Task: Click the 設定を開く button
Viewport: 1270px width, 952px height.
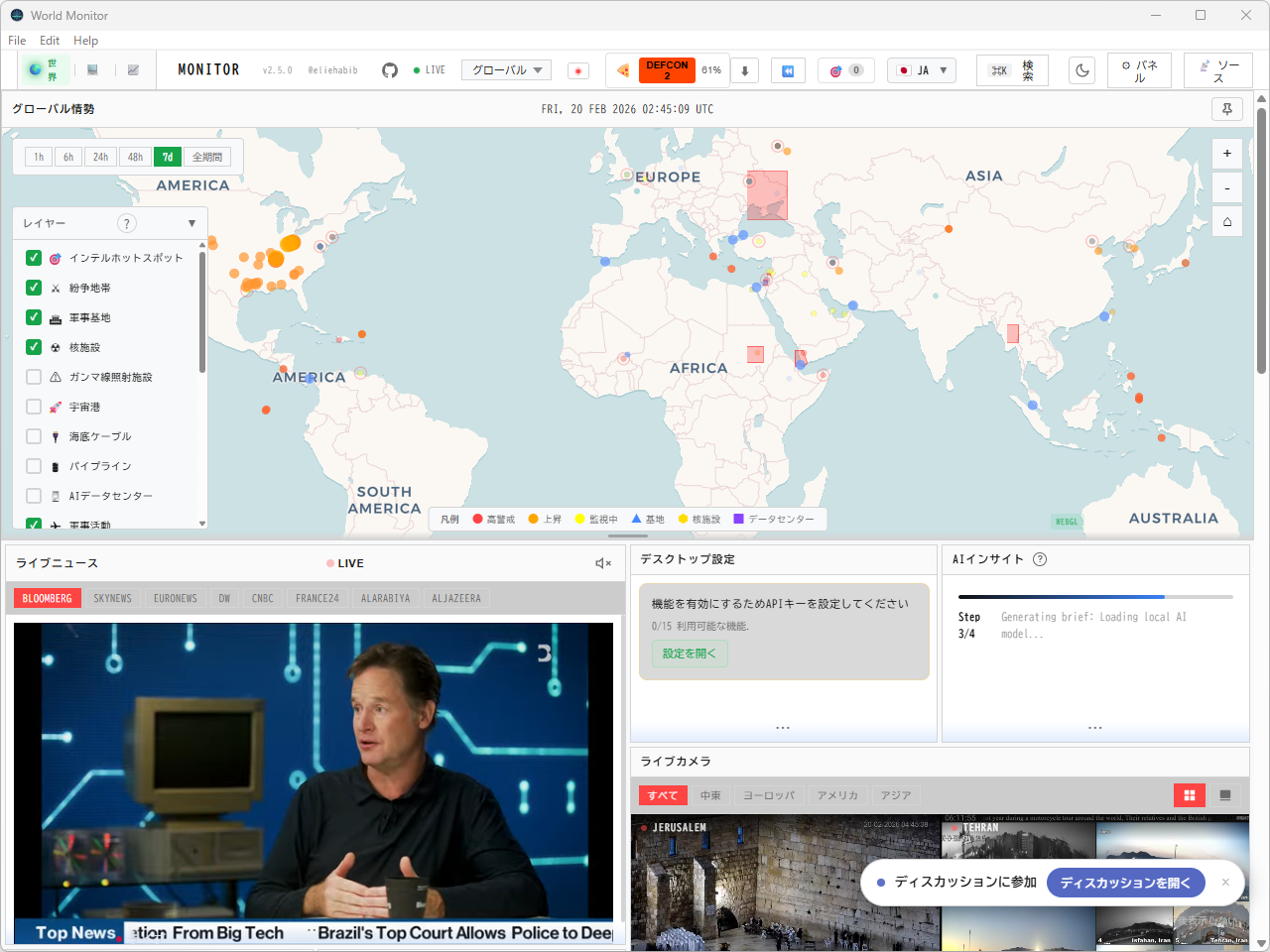Action: [x=690, y=654]
